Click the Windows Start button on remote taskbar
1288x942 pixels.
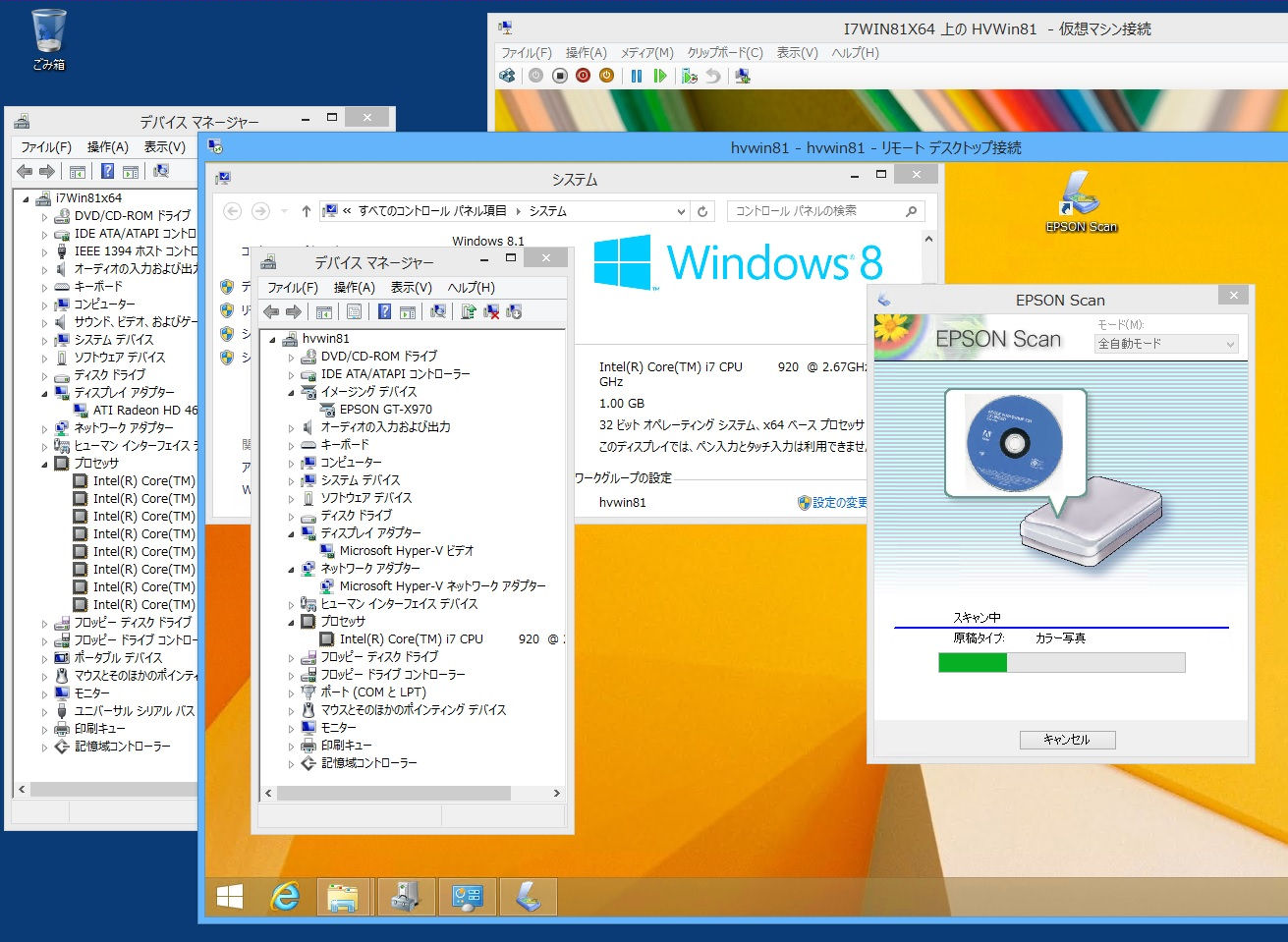pyautogui.click(x=230, y=897)
